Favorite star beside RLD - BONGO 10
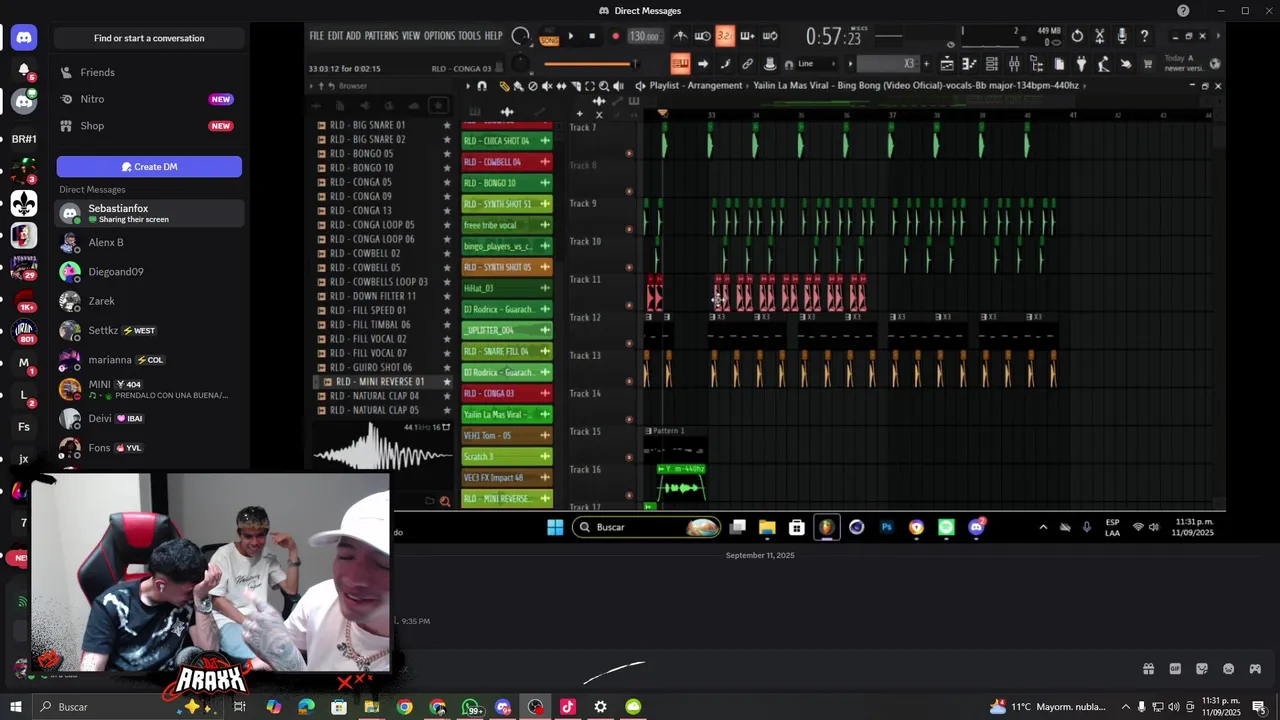 pyautogui.click(x=447, y=168)
